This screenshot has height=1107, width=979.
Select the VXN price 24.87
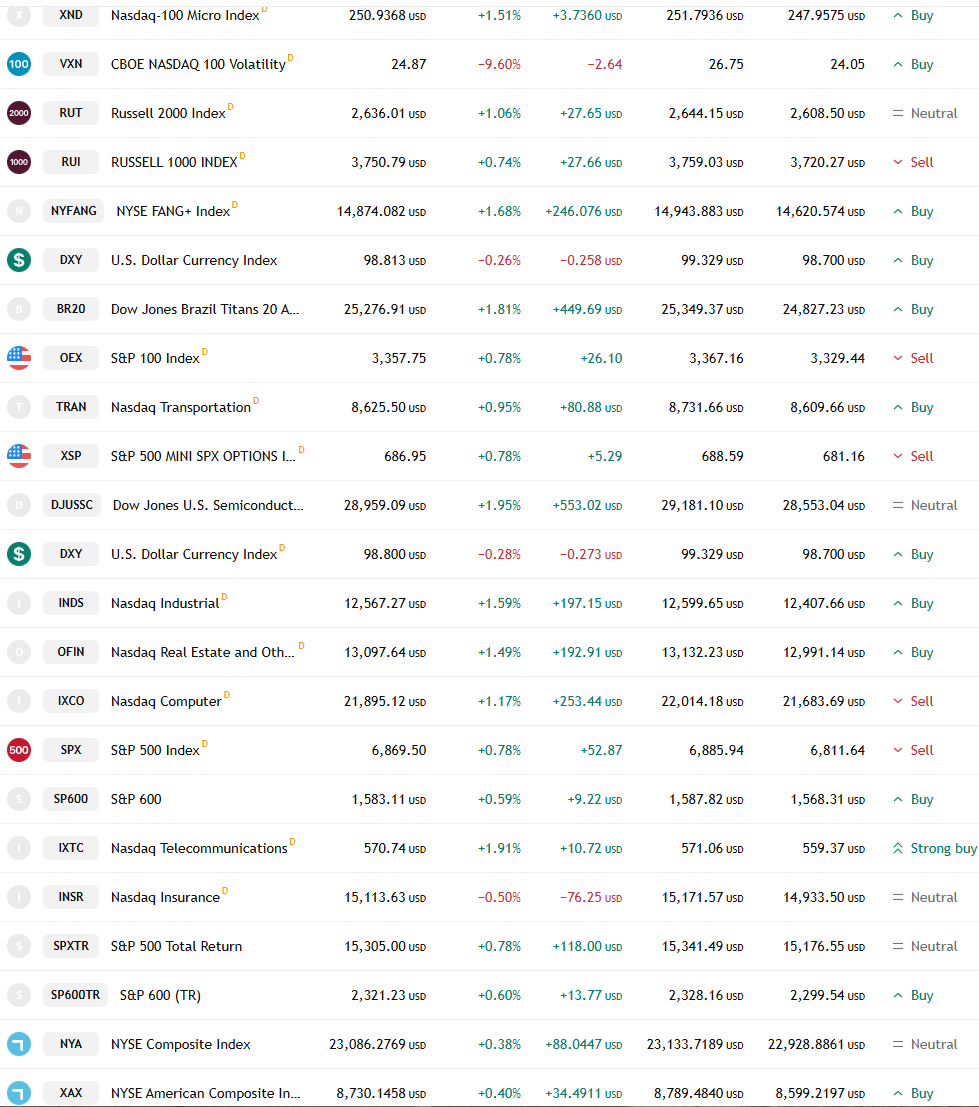click(x=409, y=64)
